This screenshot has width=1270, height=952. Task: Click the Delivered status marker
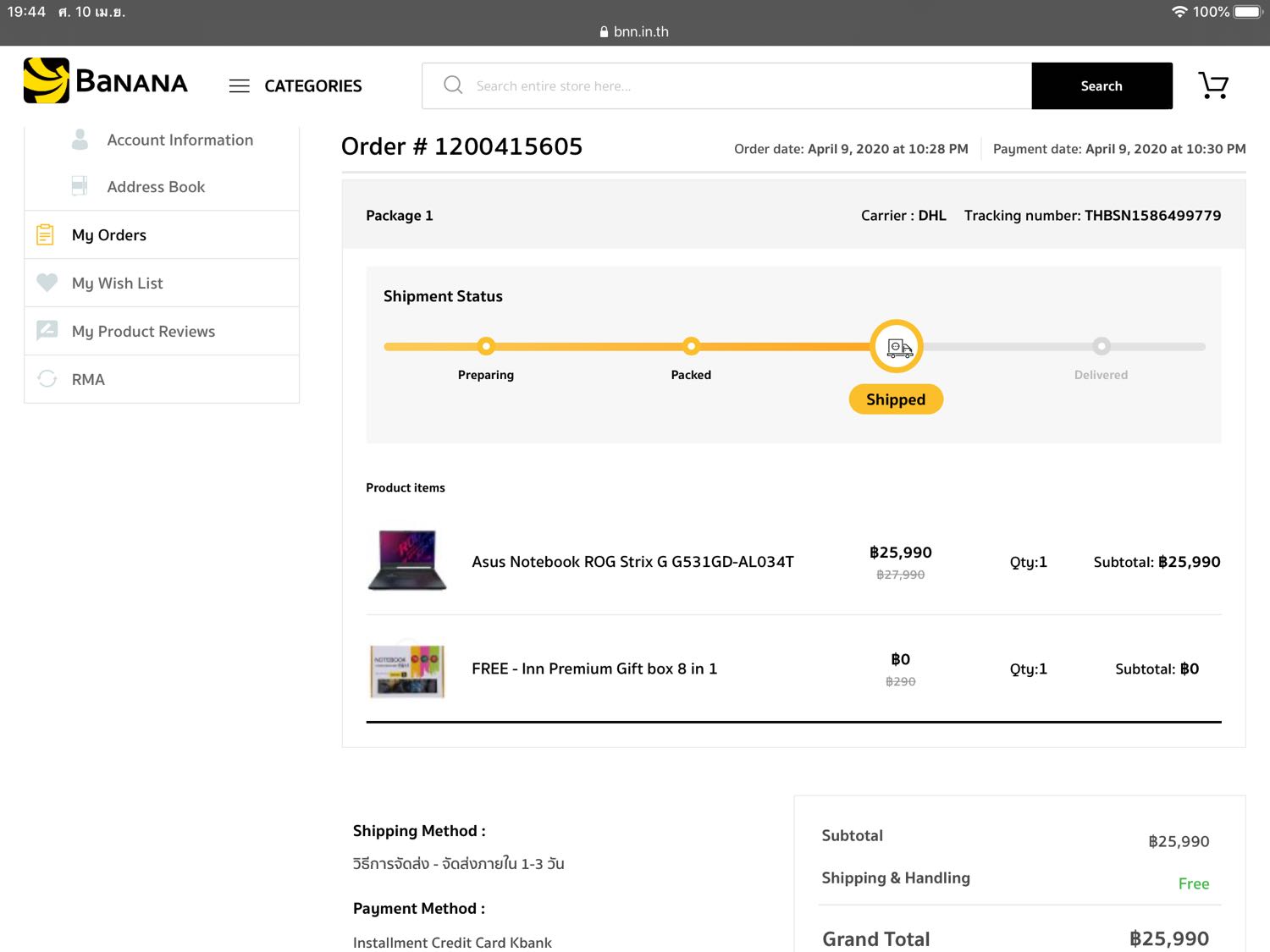(1102, 346)
